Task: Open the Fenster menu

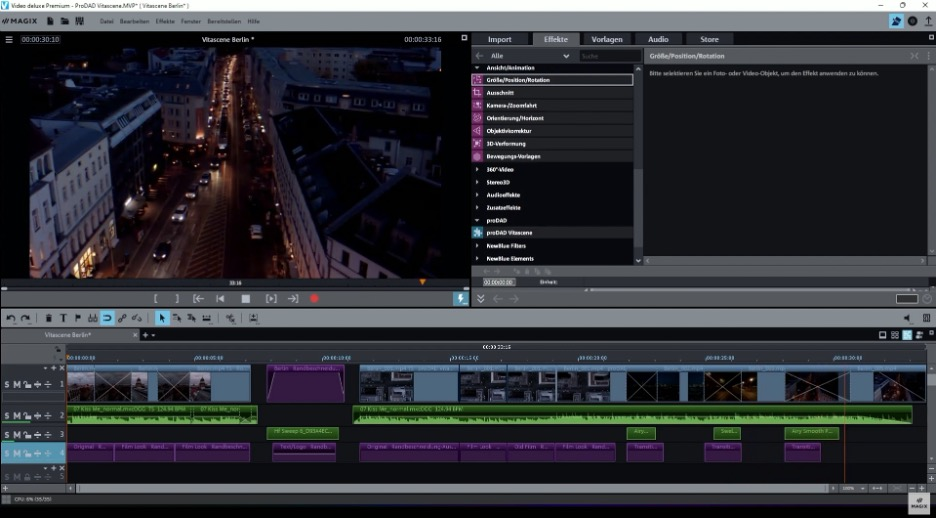Action: click(191, 21)
